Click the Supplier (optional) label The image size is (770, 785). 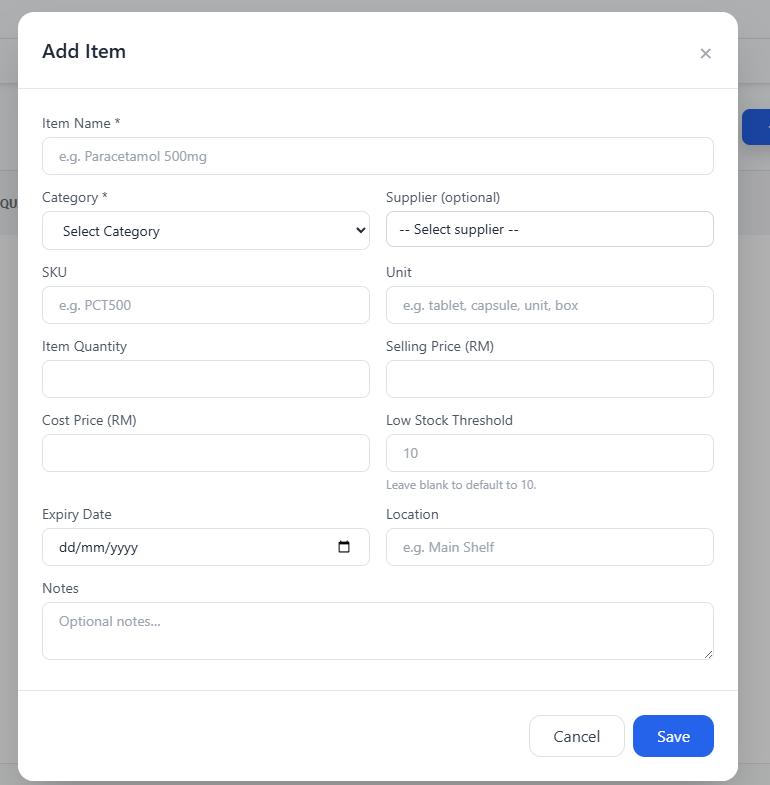click(443, 197)
